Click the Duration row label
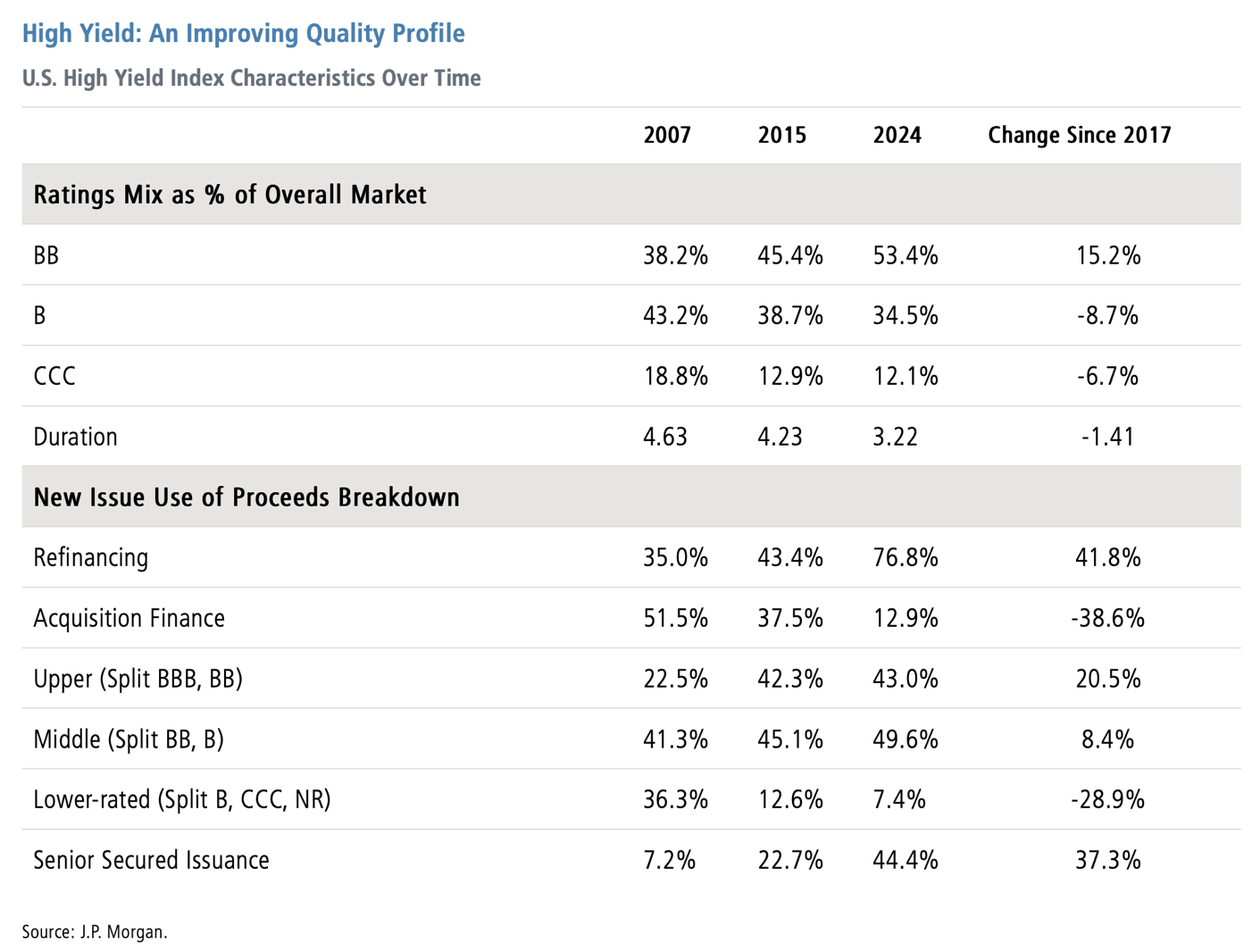Screen dimensions: 1260x952 tap(75, 438)
